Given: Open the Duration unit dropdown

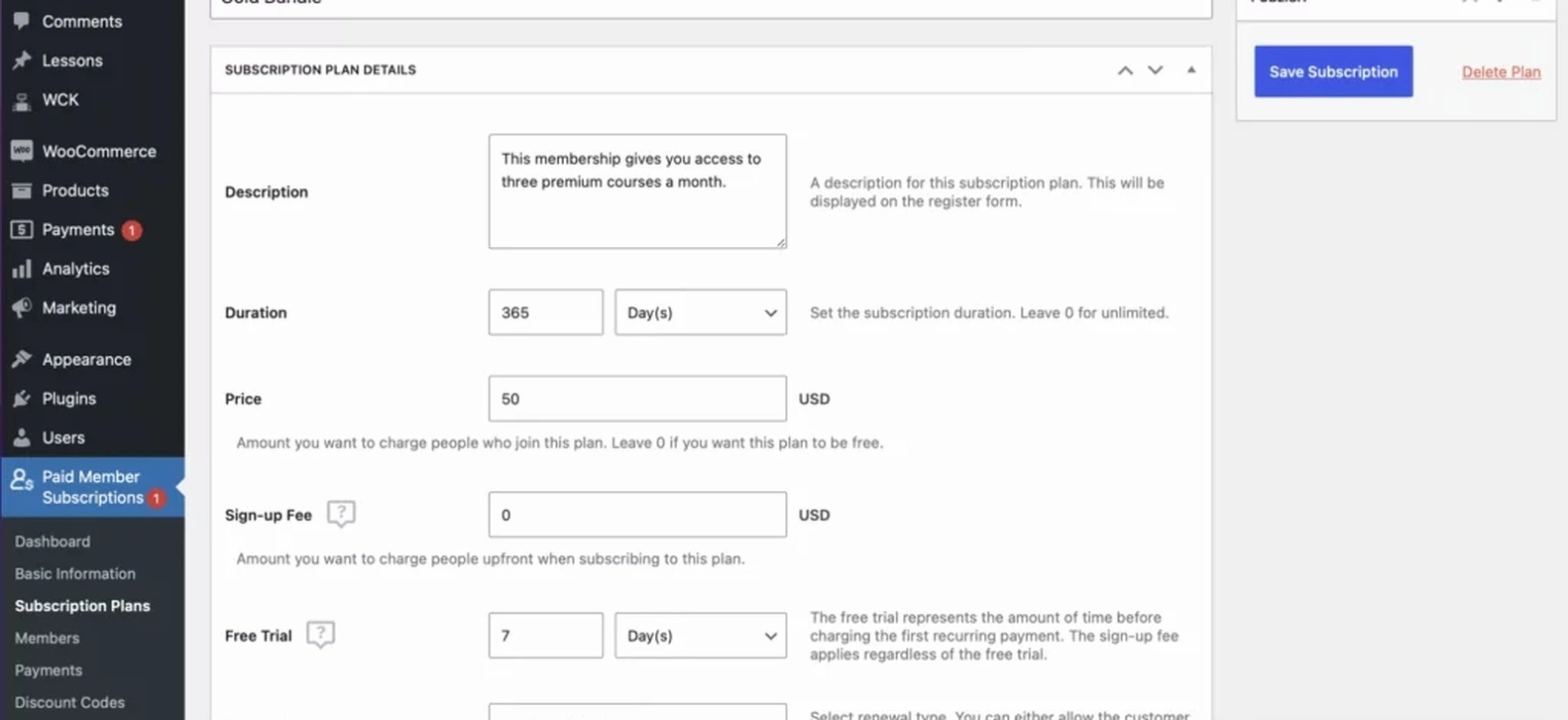Looking at the screenshot, I should (x=700, y=312).
